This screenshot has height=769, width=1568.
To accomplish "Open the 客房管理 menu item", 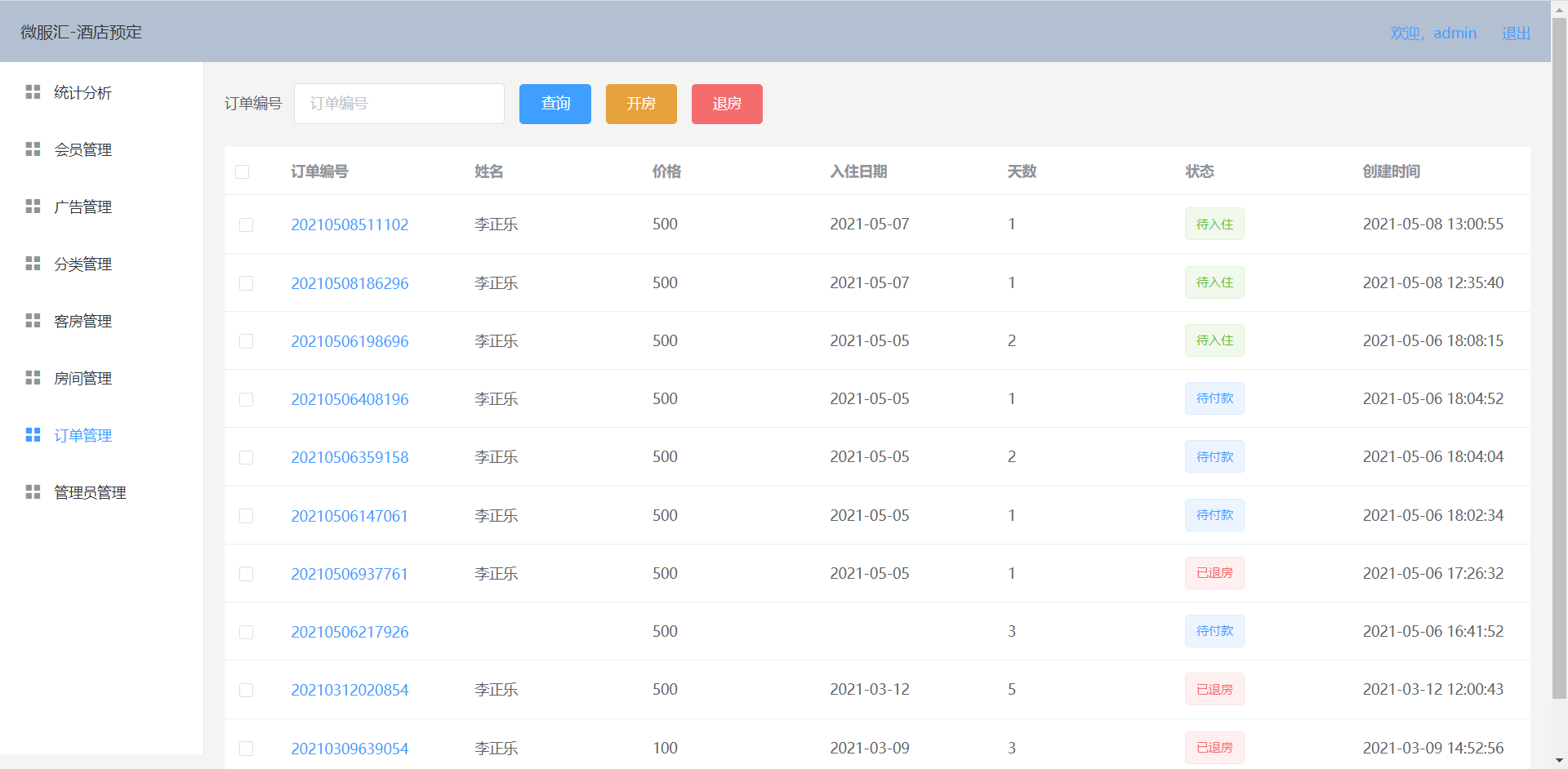I will 101,321.
